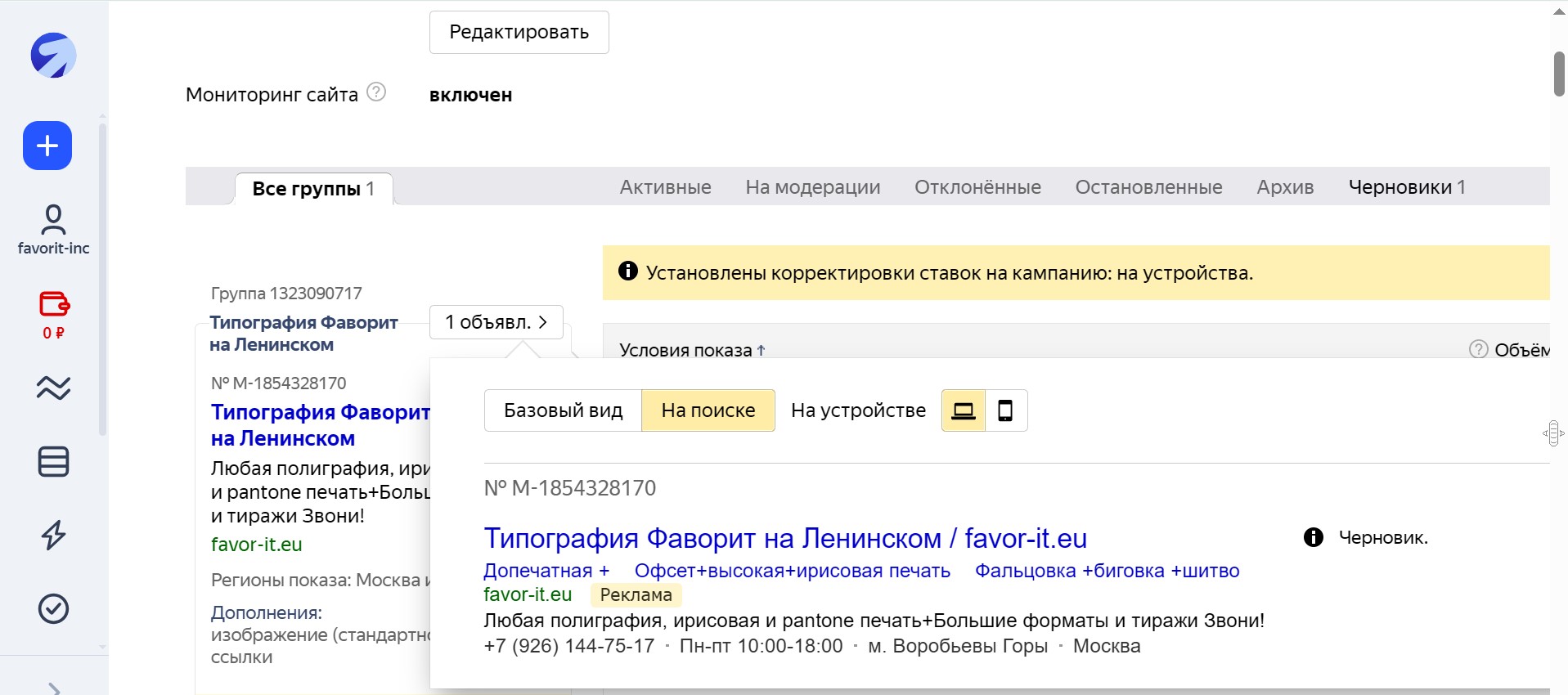Click Пн-пт 10:00-18:00 working hours text
The image size is (1568, 695).
tap(762, 646)
